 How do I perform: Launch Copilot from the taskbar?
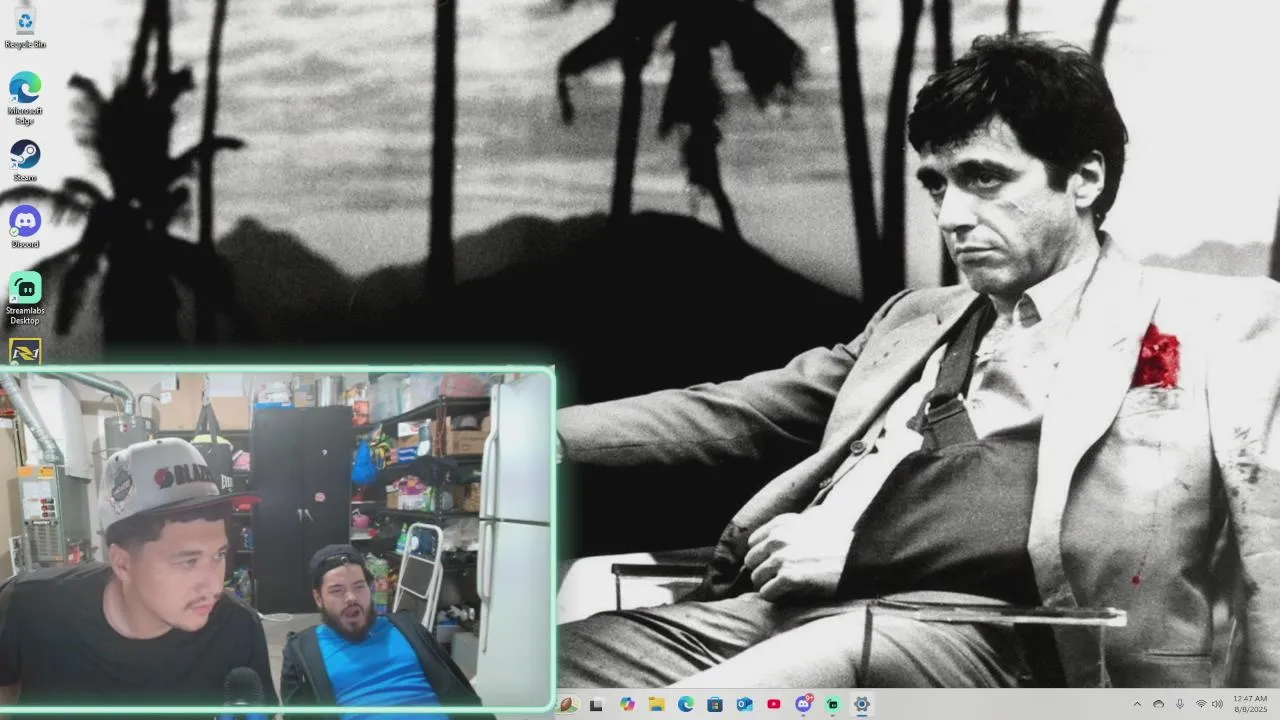(627, 704)
